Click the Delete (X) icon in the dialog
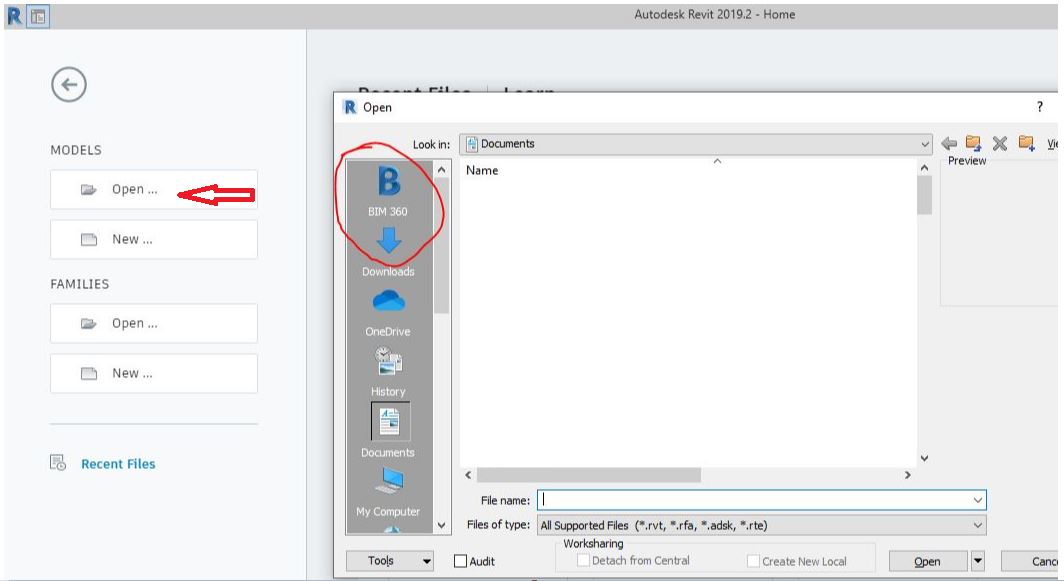1064x581 pixels. click(999, 143)
